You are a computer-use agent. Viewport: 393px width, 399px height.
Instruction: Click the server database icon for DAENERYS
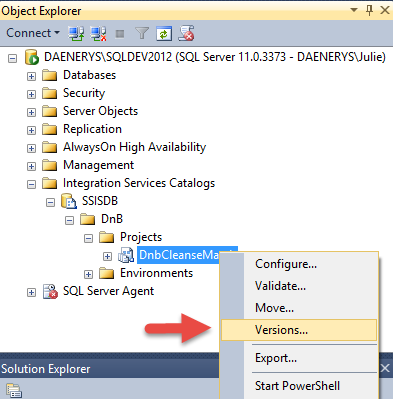[32, 57]
